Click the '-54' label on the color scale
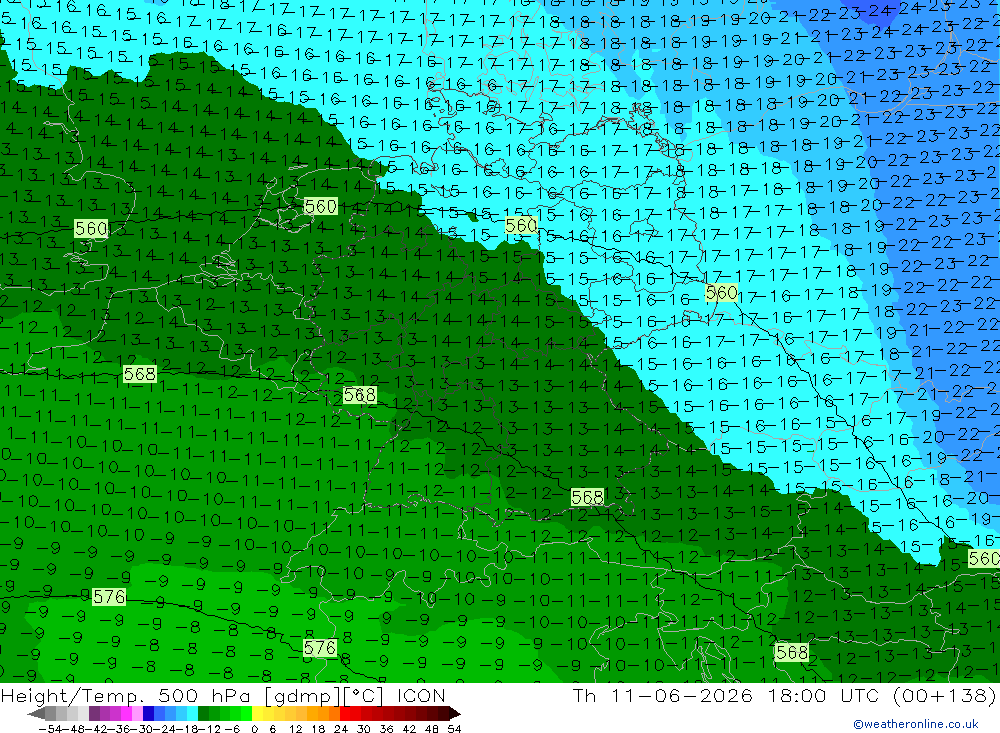Screen dimensions: 1000x733 point(51,729)
